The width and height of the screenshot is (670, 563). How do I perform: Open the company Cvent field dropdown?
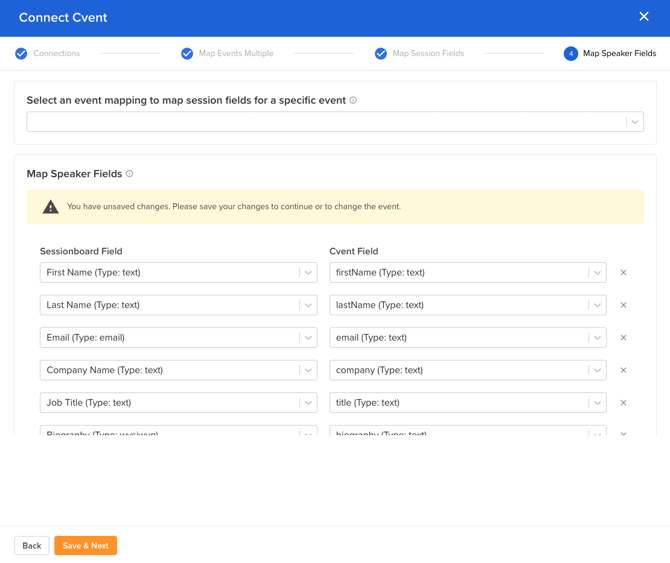point(468,370)
